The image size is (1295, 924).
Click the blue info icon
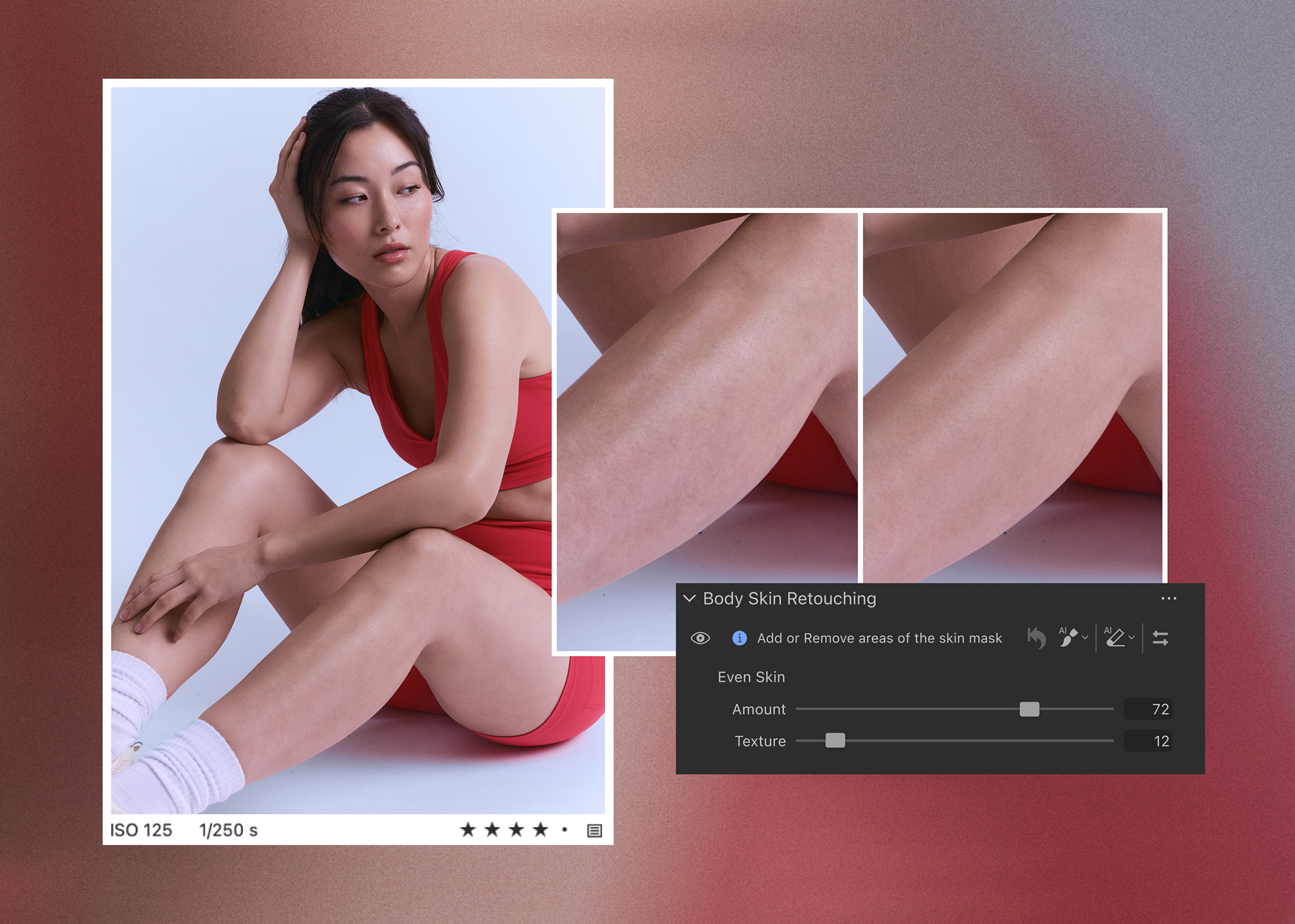coord(740,638)
